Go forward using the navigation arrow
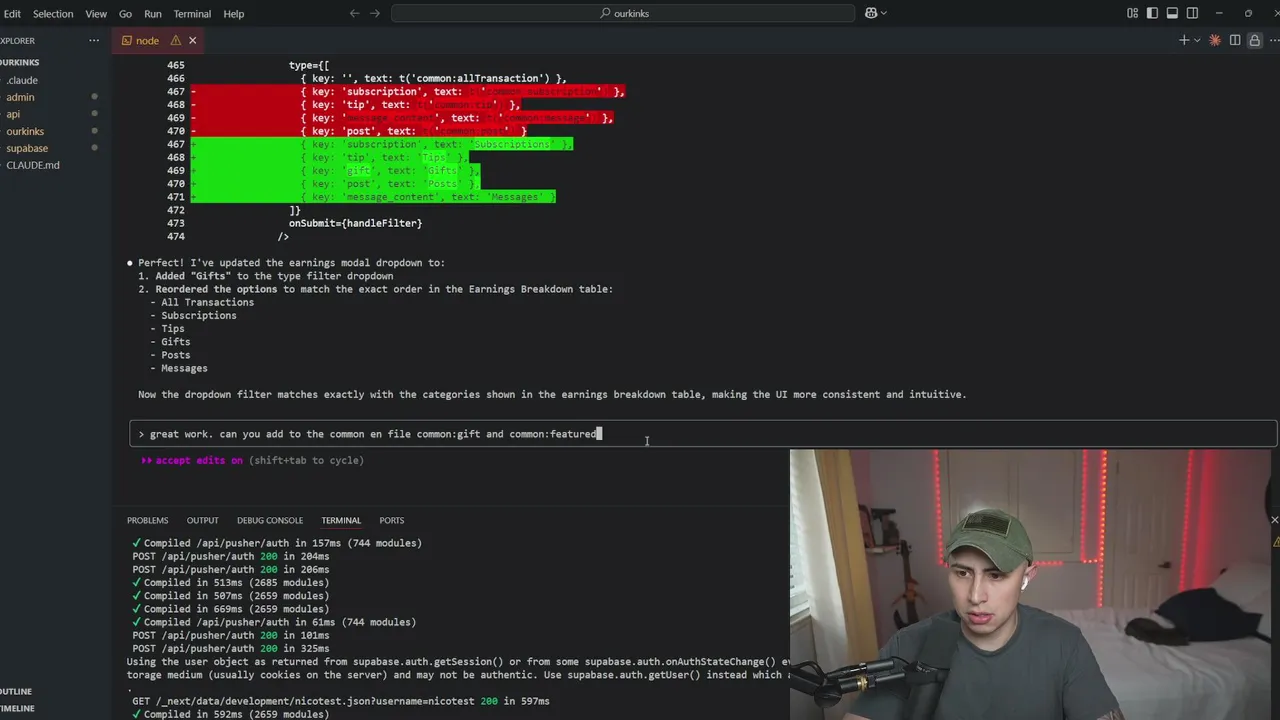 tap(376, 13)
